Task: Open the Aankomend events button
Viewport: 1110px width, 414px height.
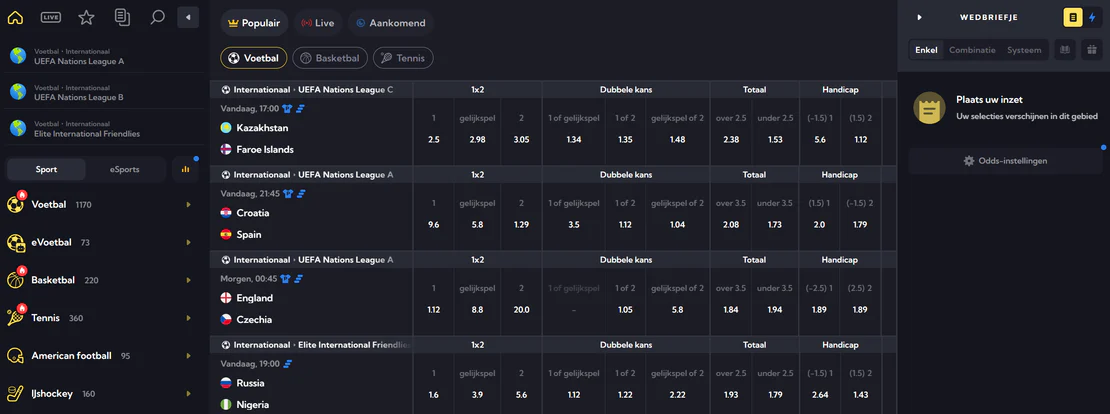Action: [390, 23]
